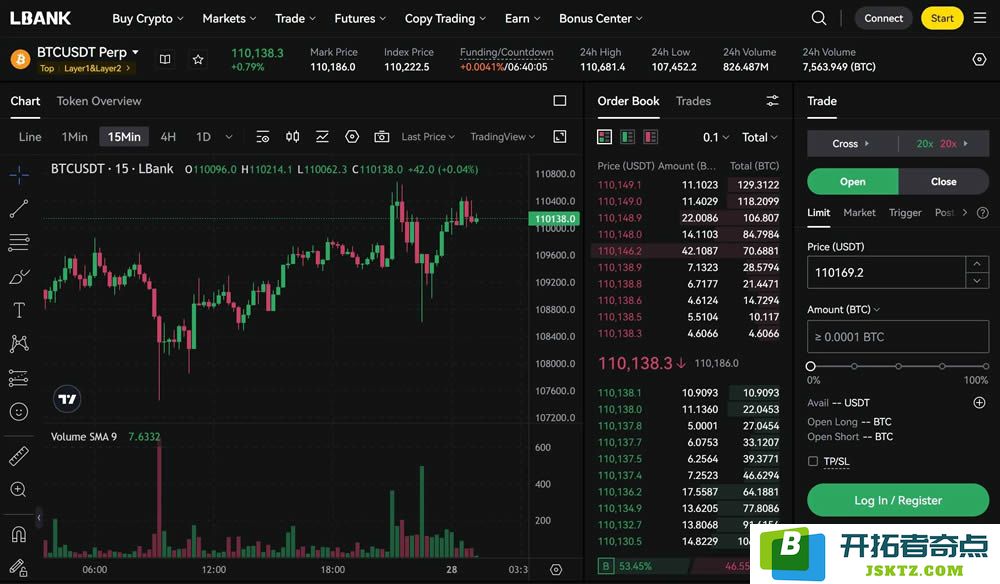Toggle the lock drawings pencil tool

(18, 567)
